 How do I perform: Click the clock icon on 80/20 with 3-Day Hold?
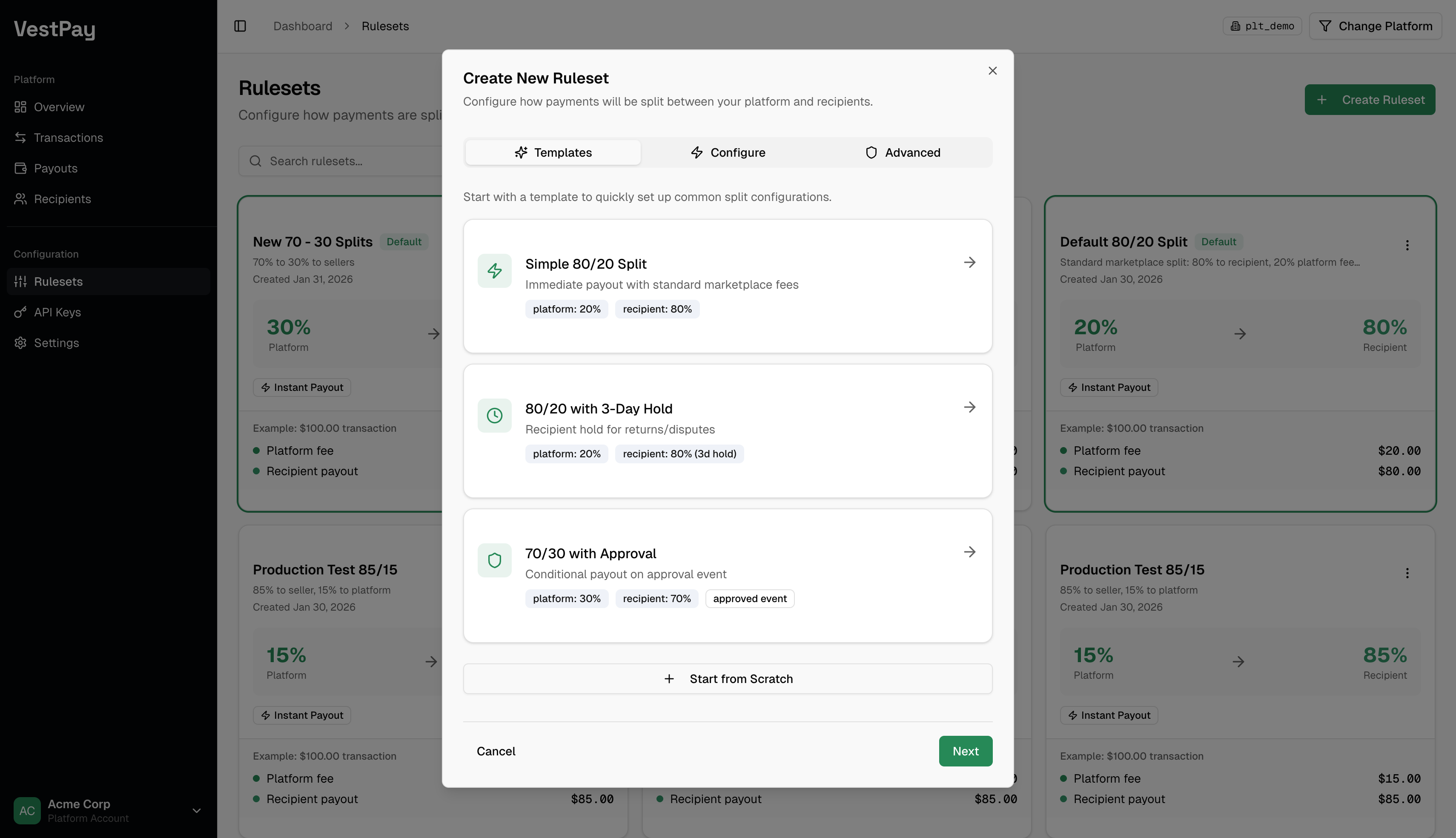(x=494, y=415)
